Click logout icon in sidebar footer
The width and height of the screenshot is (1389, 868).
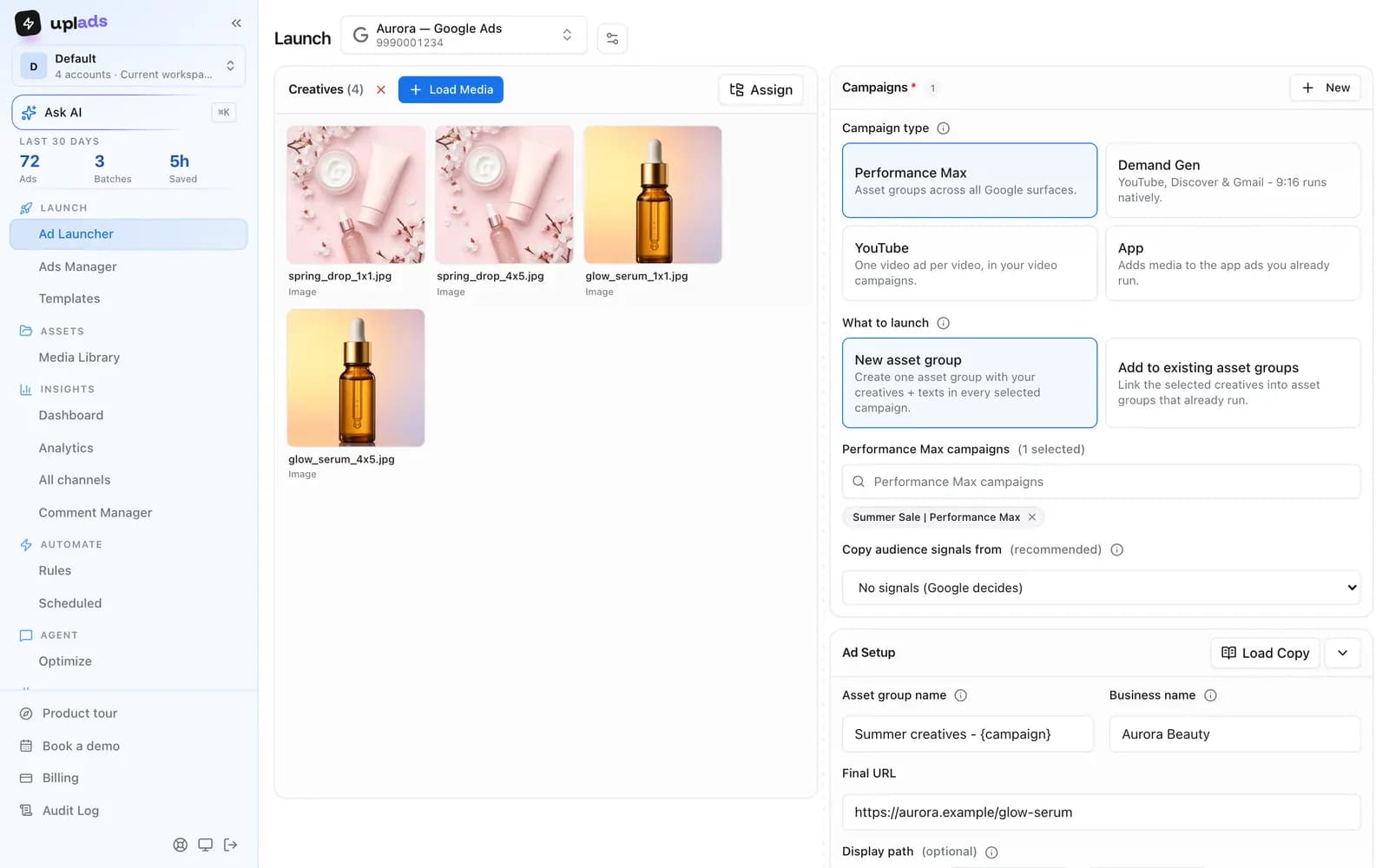[x=230, y=845]
